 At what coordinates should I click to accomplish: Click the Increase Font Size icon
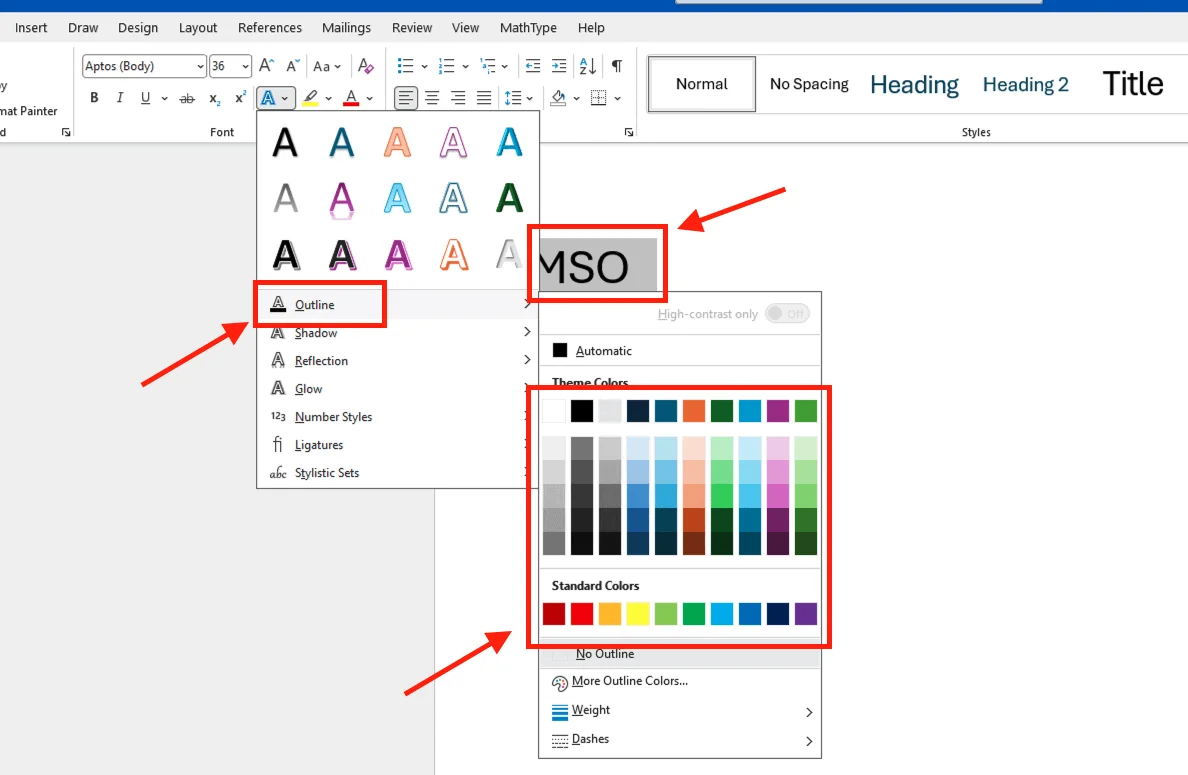click(266, 66)
